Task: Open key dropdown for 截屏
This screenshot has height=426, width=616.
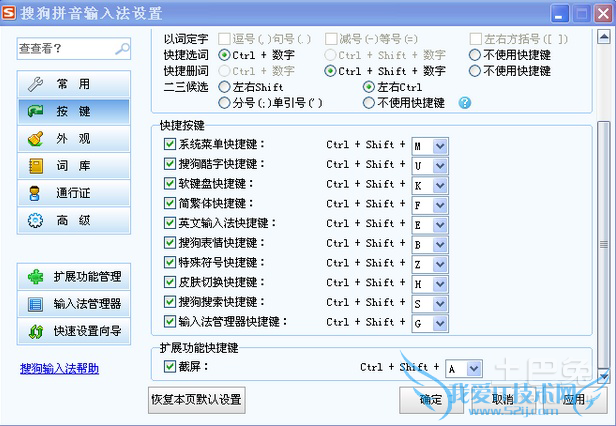Action: (474, 369)
